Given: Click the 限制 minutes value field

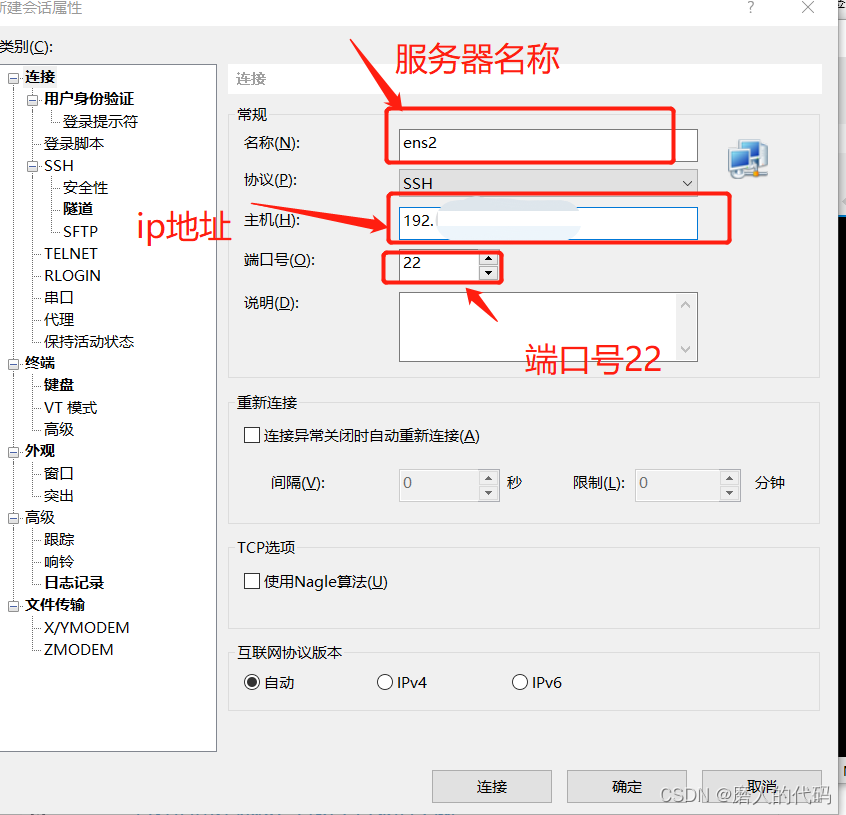Looking at the screenshot, I should coord(677,485).
